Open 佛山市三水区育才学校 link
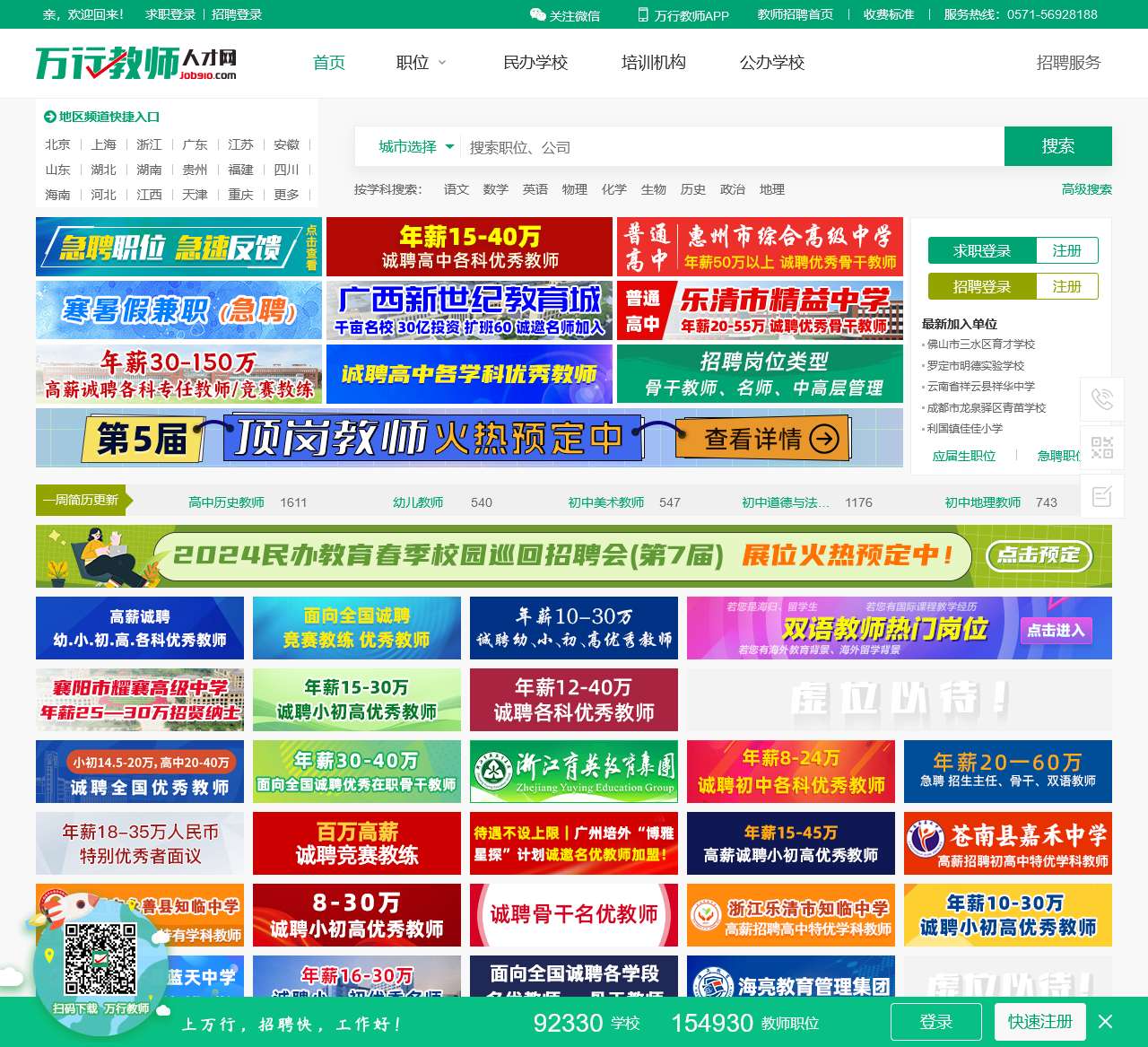1148x1047 pixels. [981, 345]
